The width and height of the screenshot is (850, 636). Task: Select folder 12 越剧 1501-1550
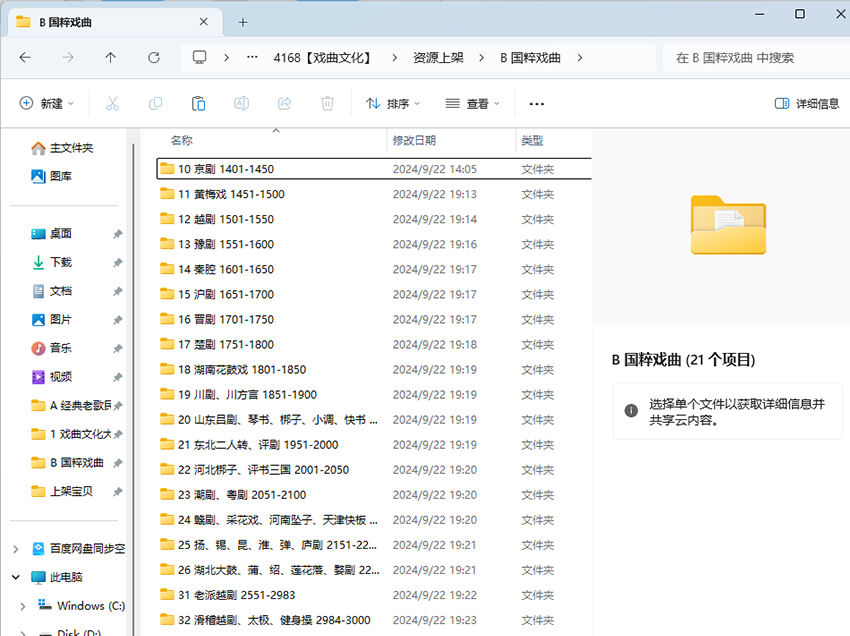coord(374,219)
